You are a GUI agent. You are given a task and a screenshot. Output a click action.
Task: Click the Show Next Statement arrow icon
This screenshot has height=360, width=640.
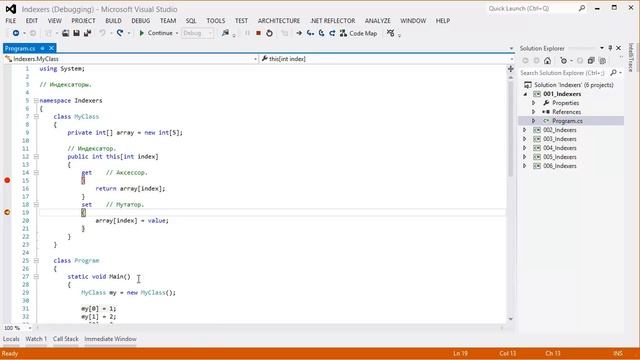(299, 33)
